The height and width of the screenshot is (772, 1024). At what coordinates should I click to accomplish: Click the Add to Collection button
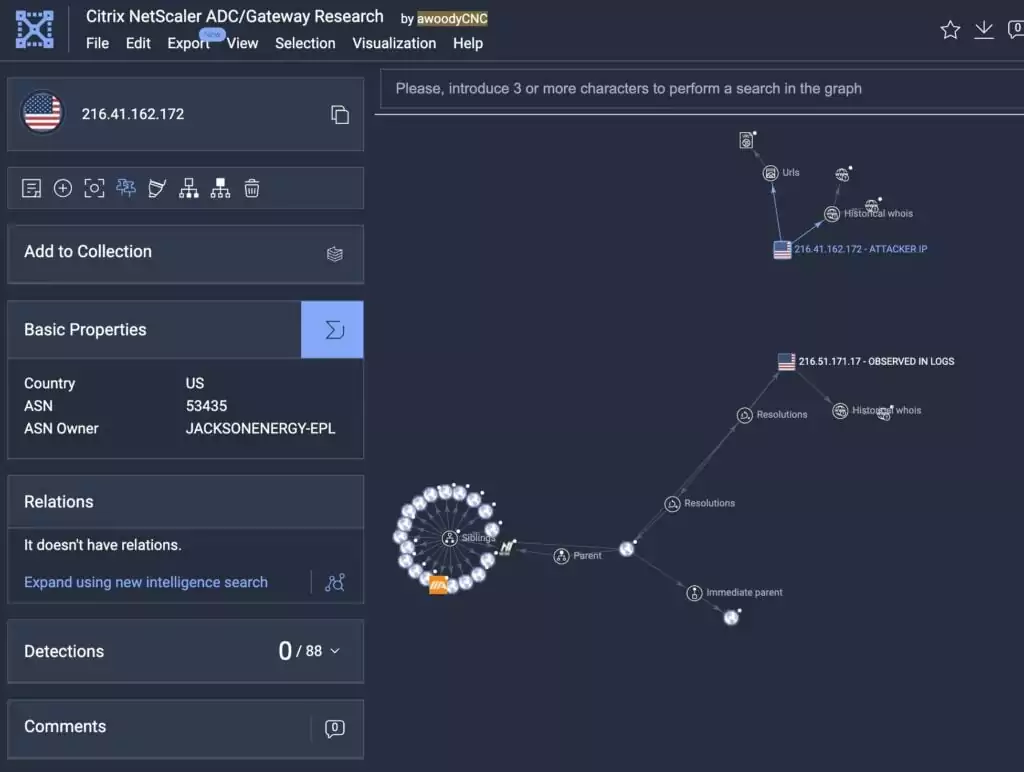pyautogui.click(x=185, y=254)
